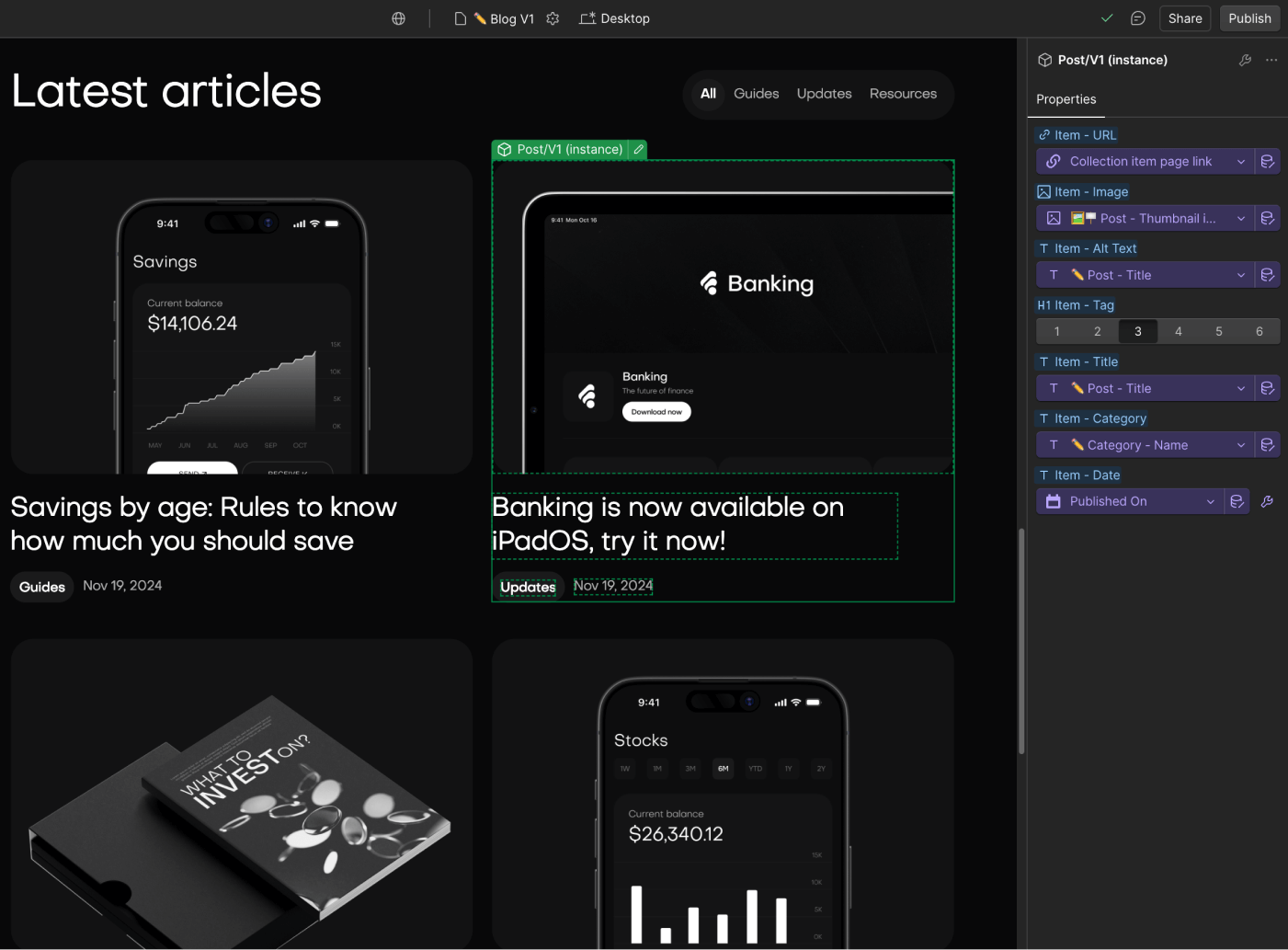This screenshot has width=1288, height=950.
Task: Click the Share button
Action: click(x=1185, y=18)
